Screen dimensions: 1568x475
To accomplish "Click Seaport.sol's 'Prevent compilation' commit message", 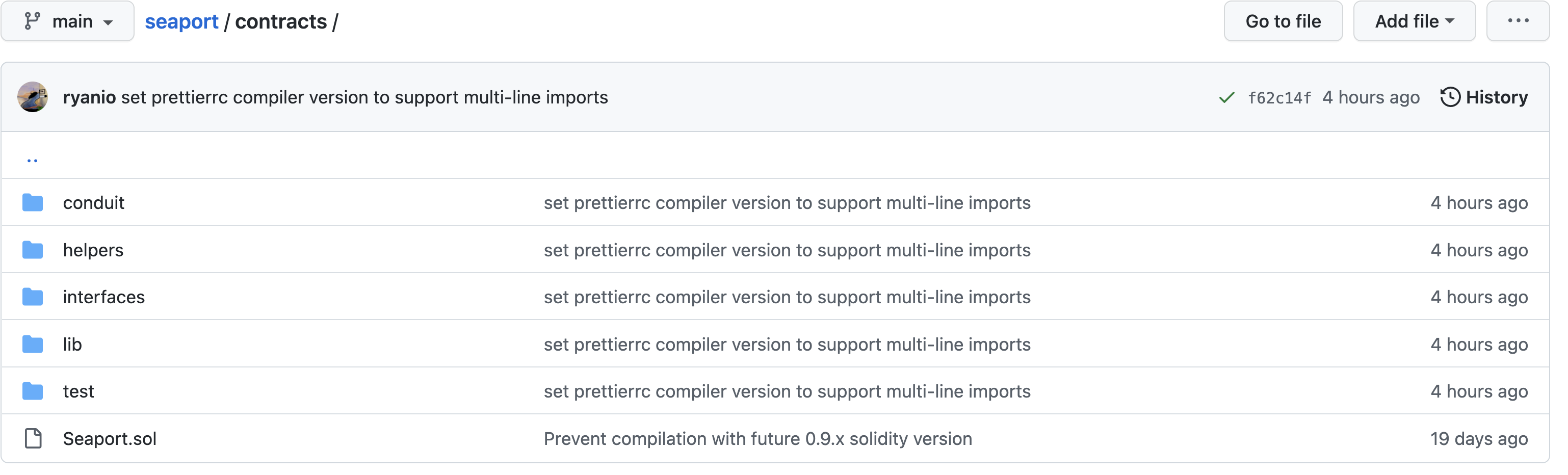I will [757, 439].
